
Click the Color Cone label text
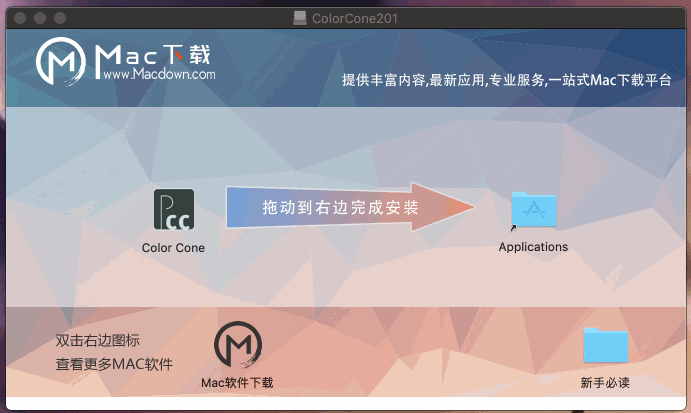[173, 248]
